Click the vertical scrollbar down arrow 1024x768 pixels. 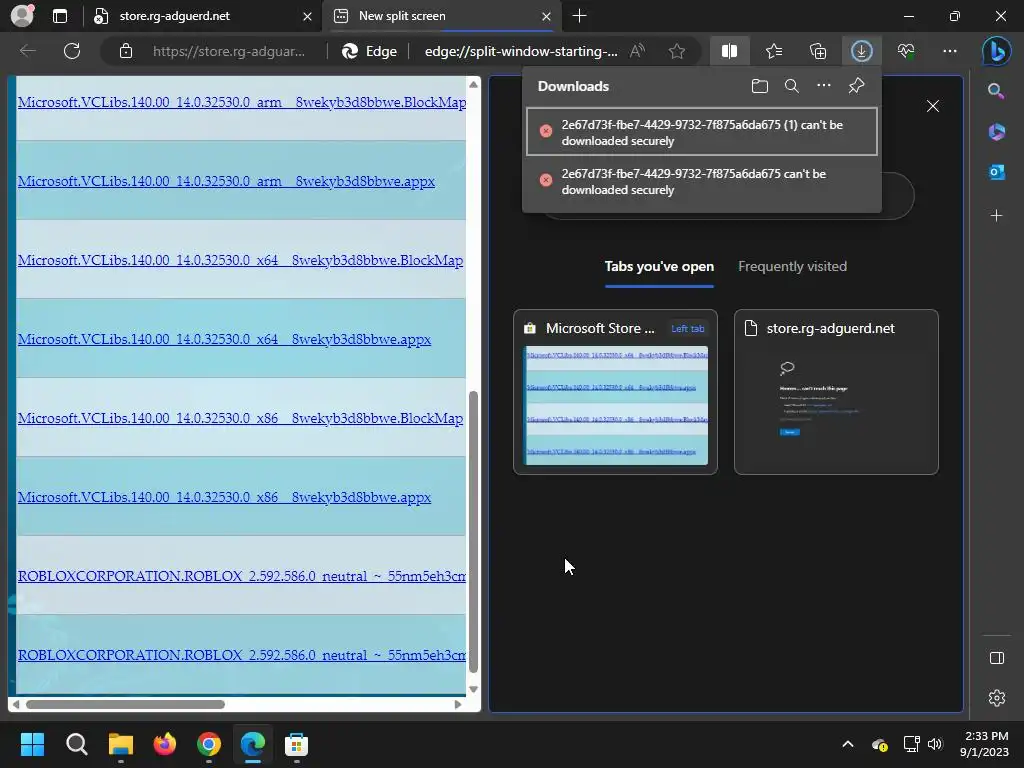(x=473, y=689)
